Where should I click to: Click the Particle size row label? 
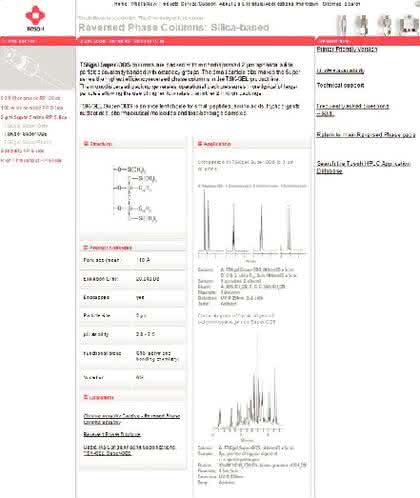pos(97,315)
